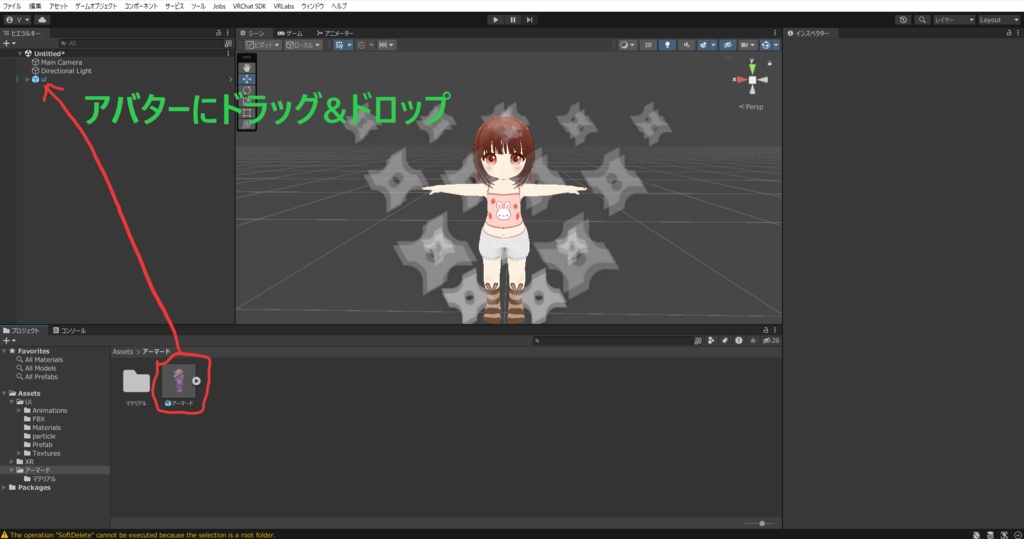Toggle gizmos in scene view
Viewport: 1024px width, 539px height.
pyautogui.click(x=765, y=45)
